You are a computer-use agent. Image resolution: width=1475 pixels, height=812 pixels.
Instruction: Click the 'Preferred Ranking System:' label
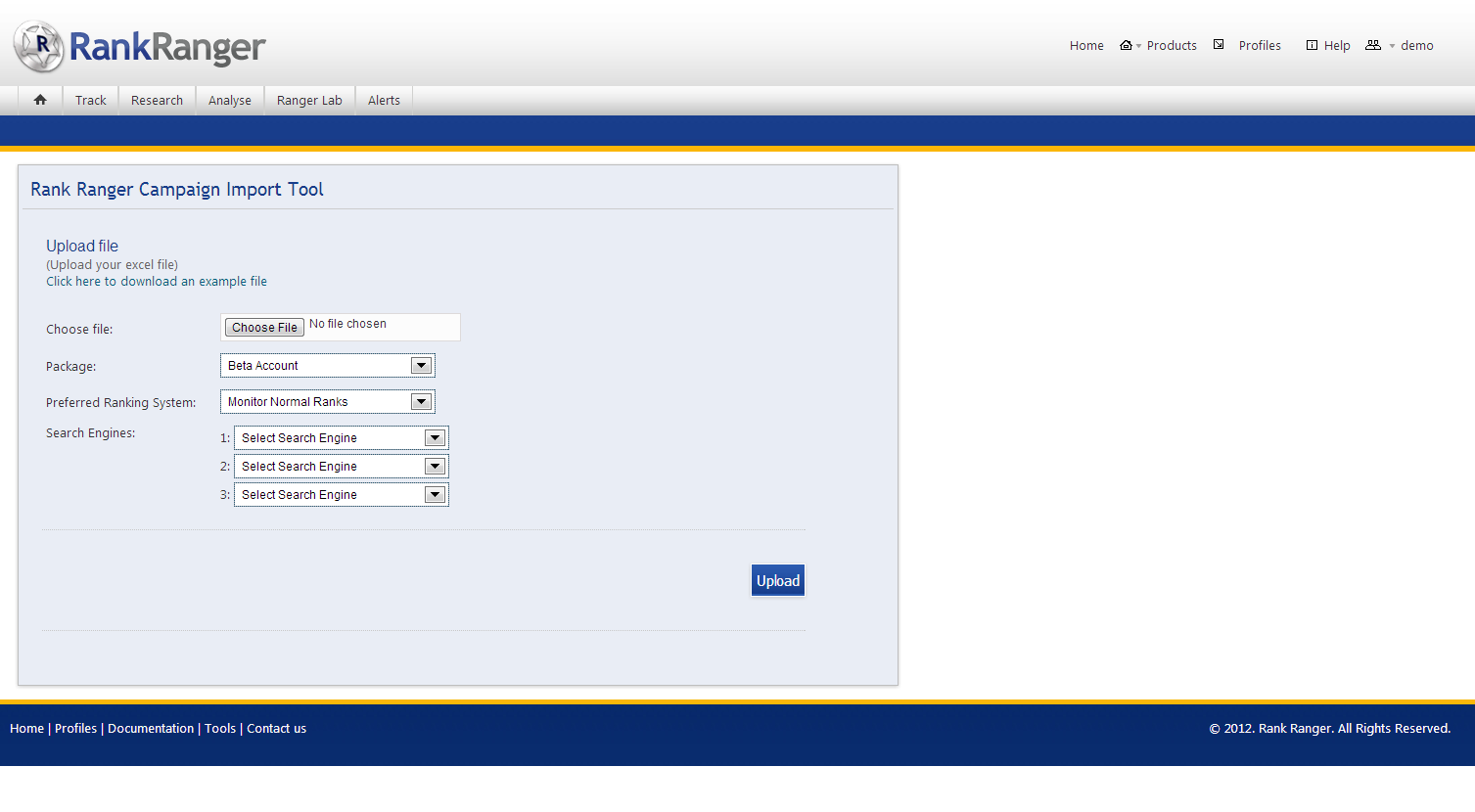tap(121, 403)
